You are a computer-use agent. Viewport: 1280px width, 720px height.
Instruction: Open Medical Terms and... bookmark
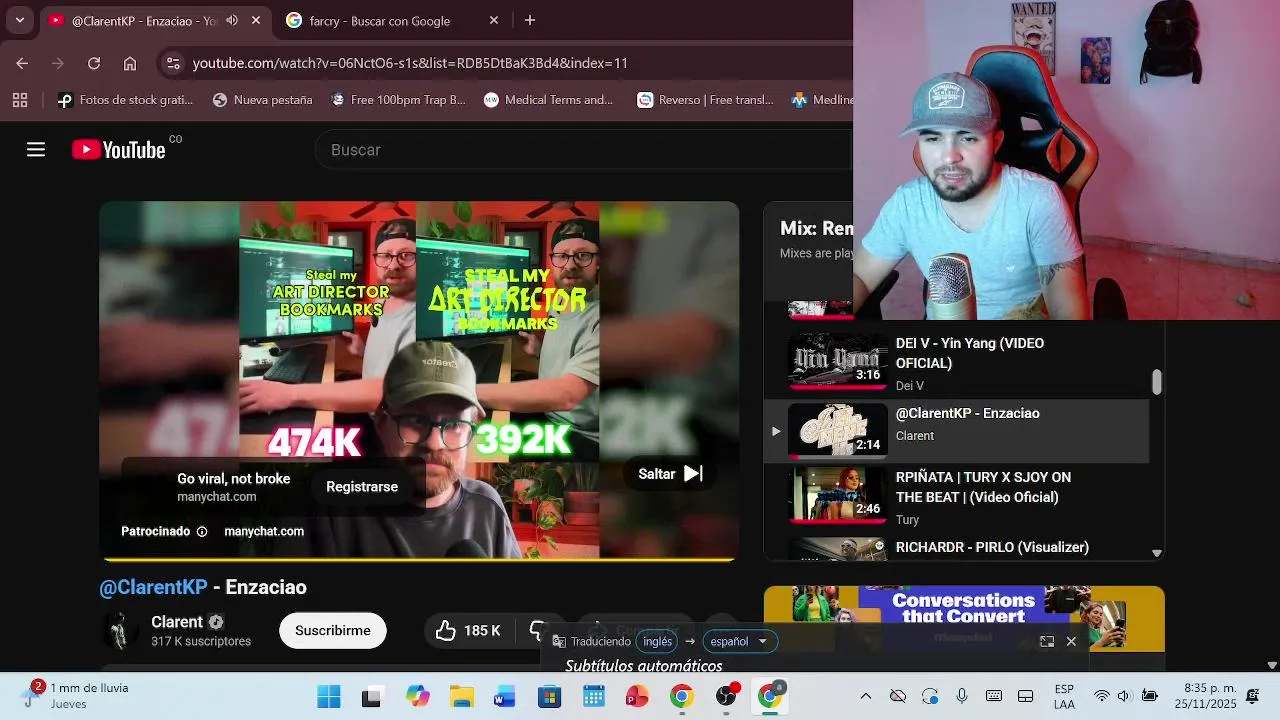[549, 100]
